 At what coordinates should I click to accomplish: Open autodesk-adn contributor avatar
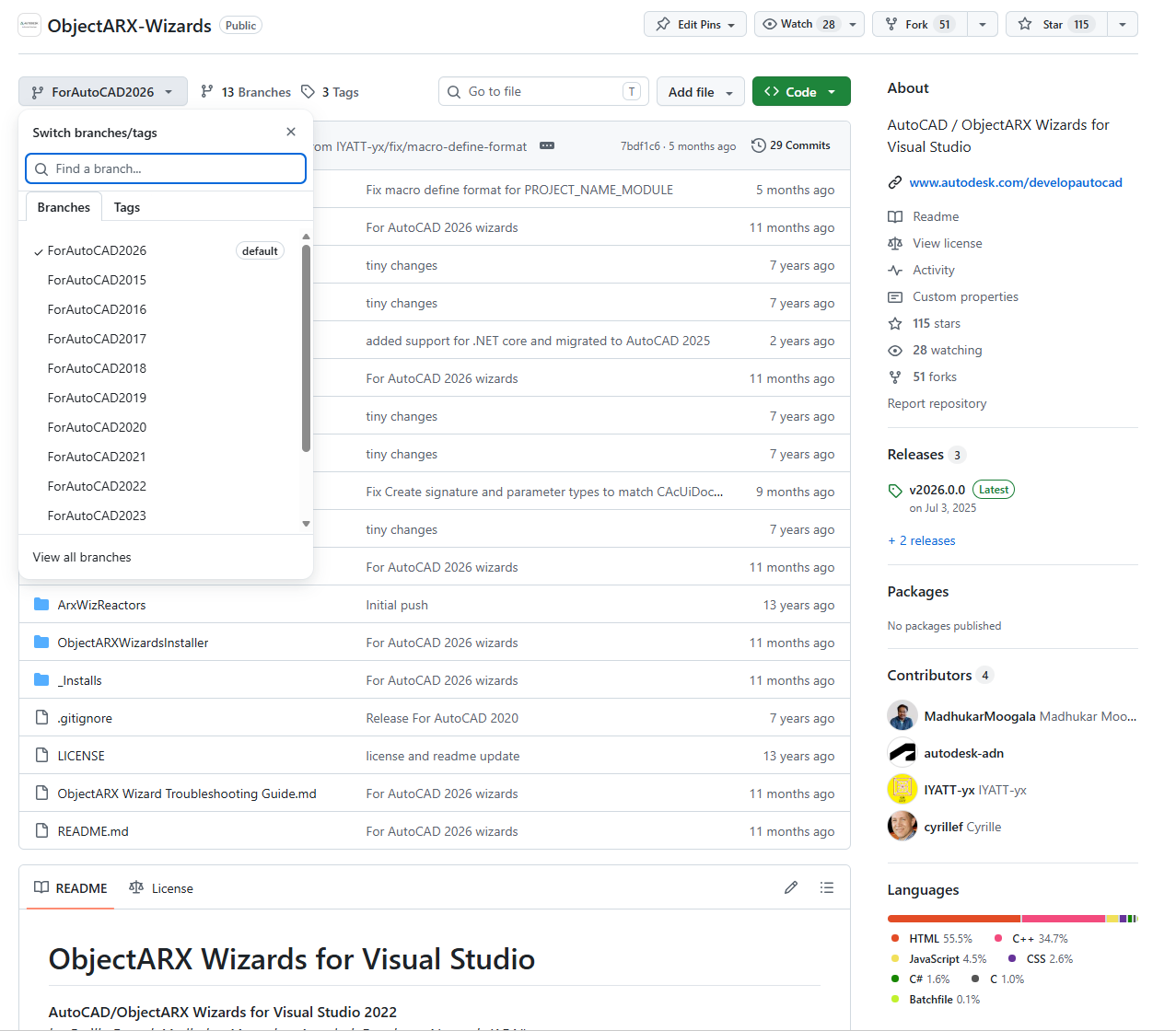coord(902,752)
